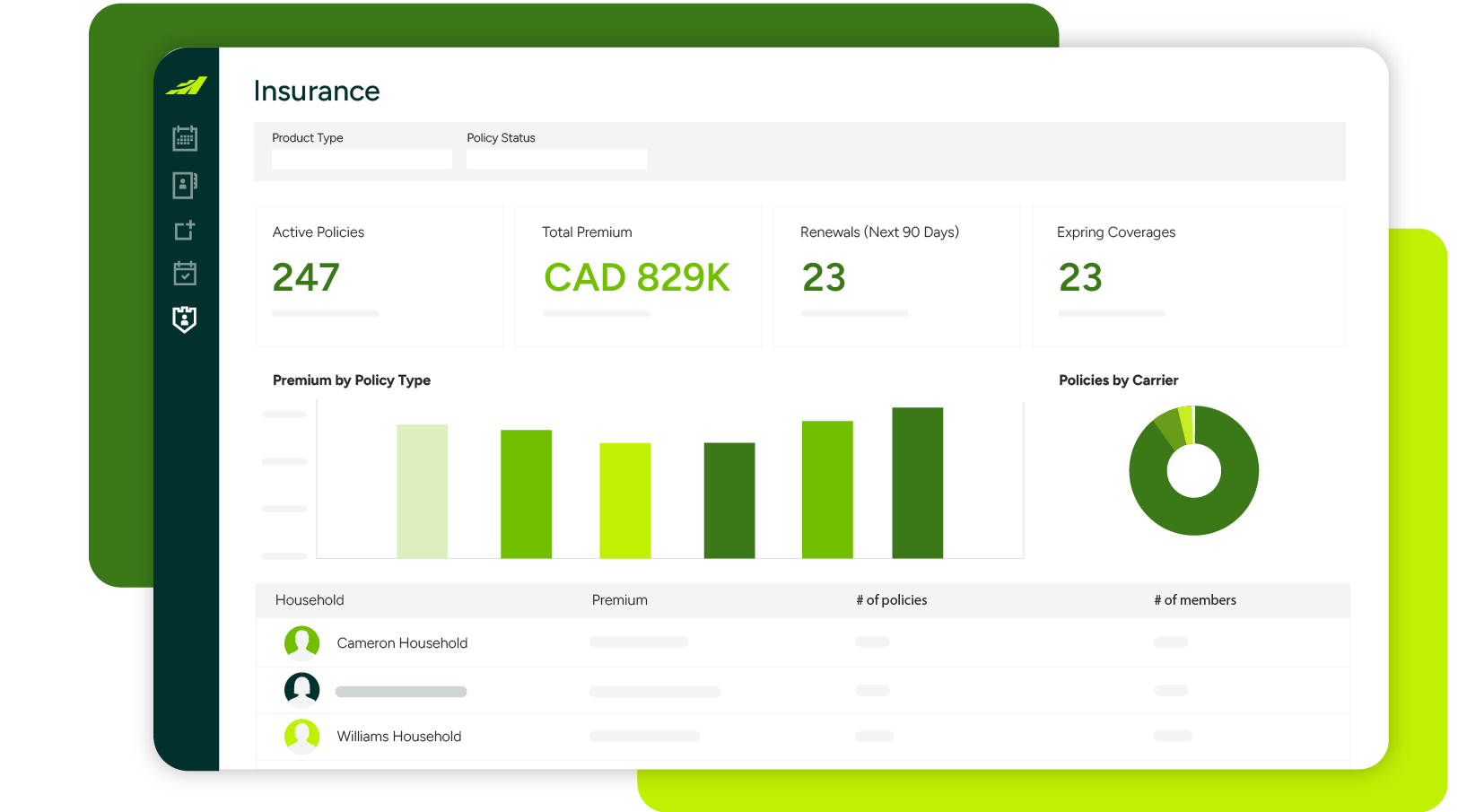This screenshot has width=1484, height=812.
Task: Open the Policy Status dropdown
Action: (556, 158)
